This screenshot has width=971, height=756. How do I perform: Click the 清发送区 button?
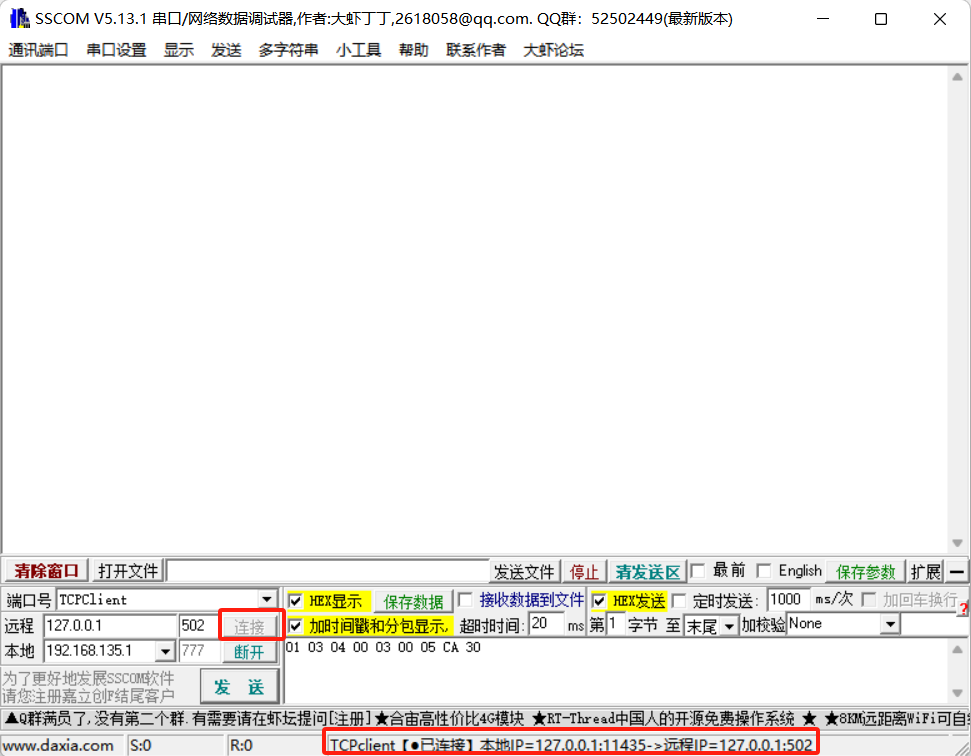pos(647,571)
